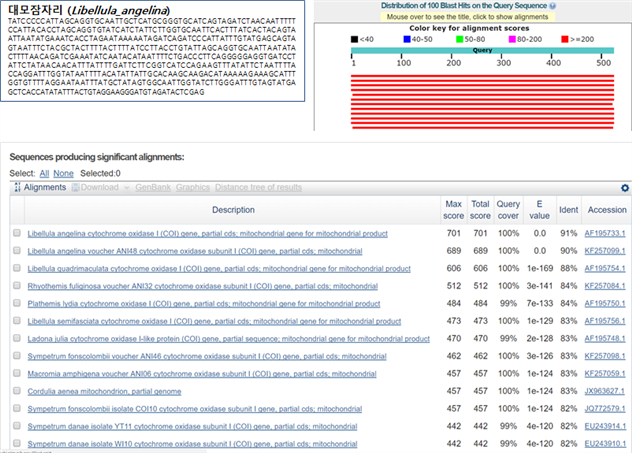Image resolution: width=632 pixels, height=453 pixels.
Task: Open the GenBank toolbar link
Action: coord(153,187)
